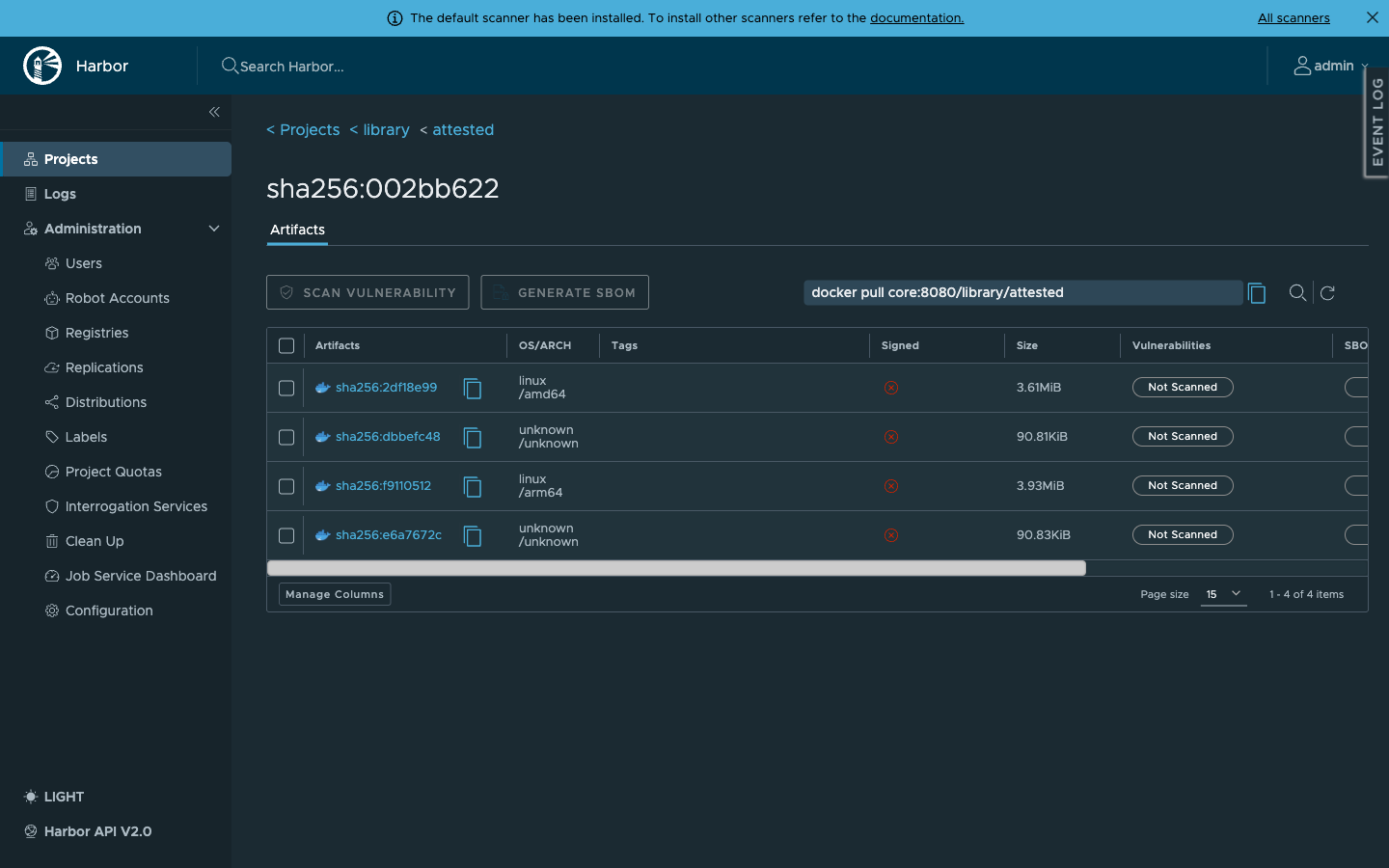Click the sun icon for light theme
1389x868 pixels.
coord(31,797)
